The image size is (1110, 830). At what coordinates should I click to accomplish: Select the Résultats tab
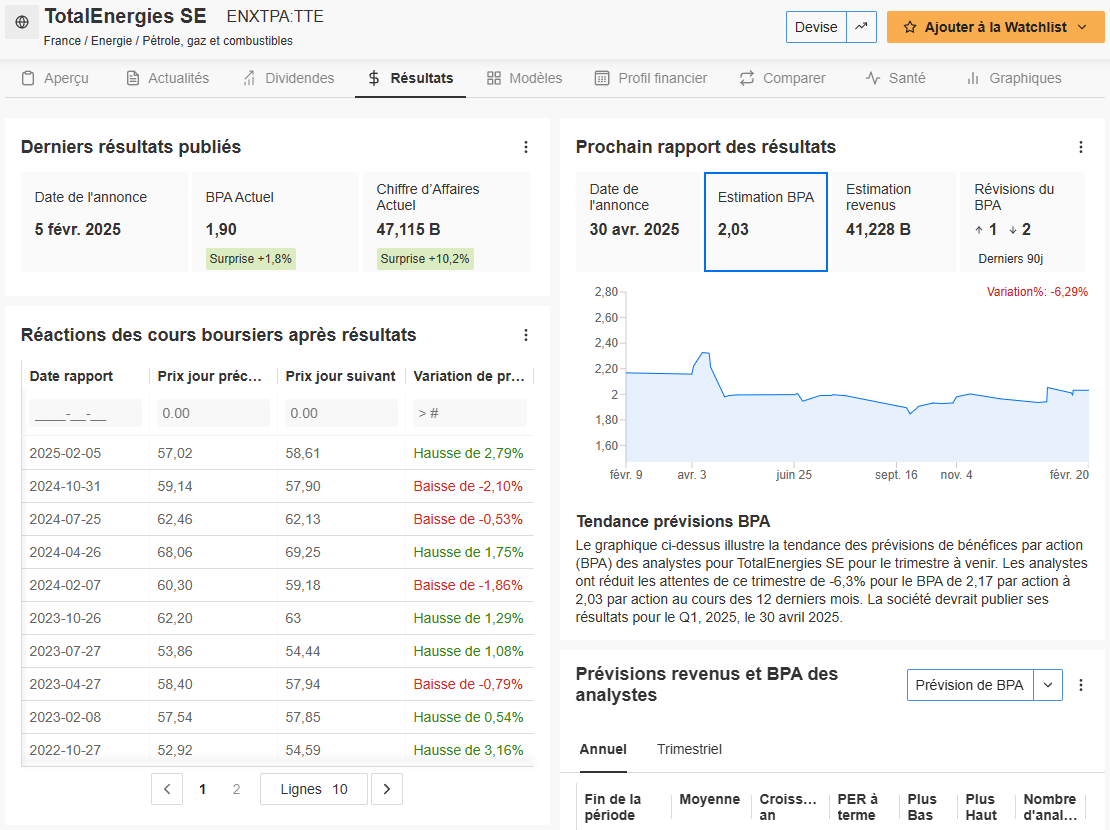click(x=411, y=78)
